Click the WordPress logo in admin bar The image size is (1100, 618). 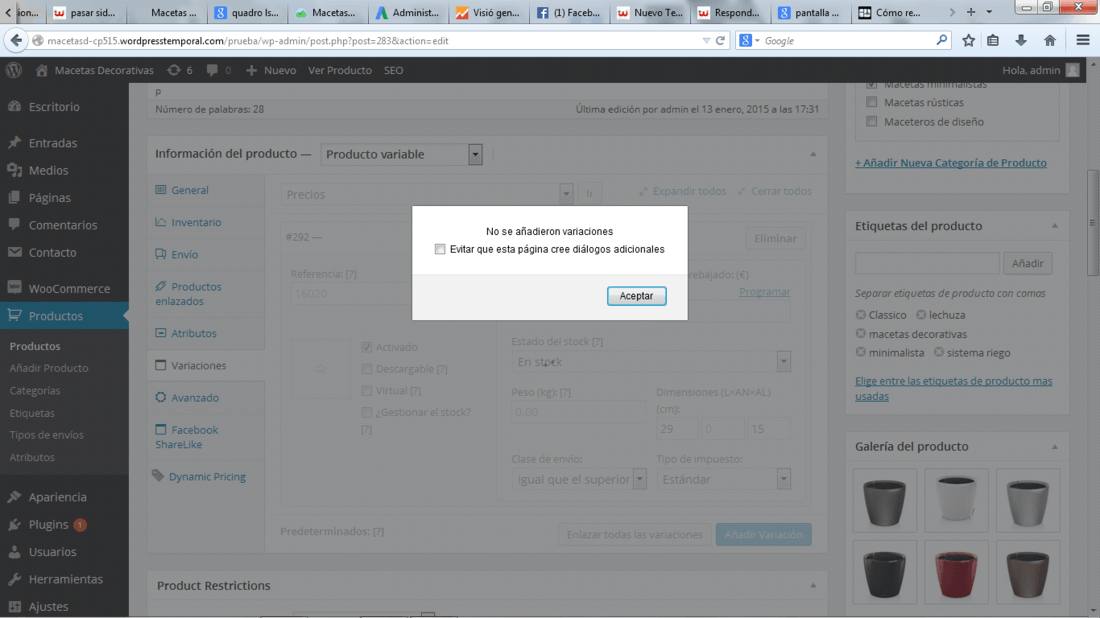13,70
